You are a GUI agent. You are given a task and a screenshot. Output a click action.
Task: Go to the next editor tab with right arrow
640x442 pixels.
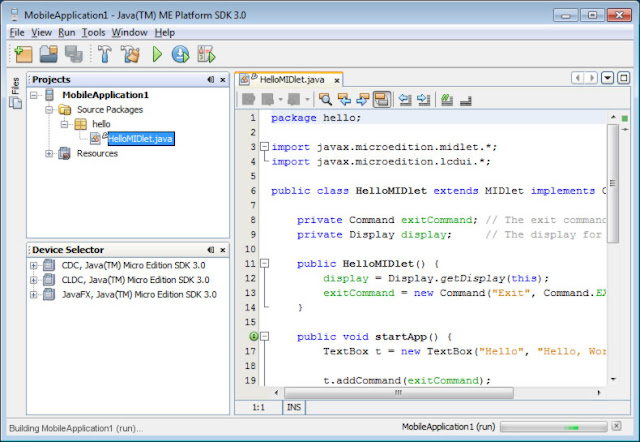coord(591,78)
